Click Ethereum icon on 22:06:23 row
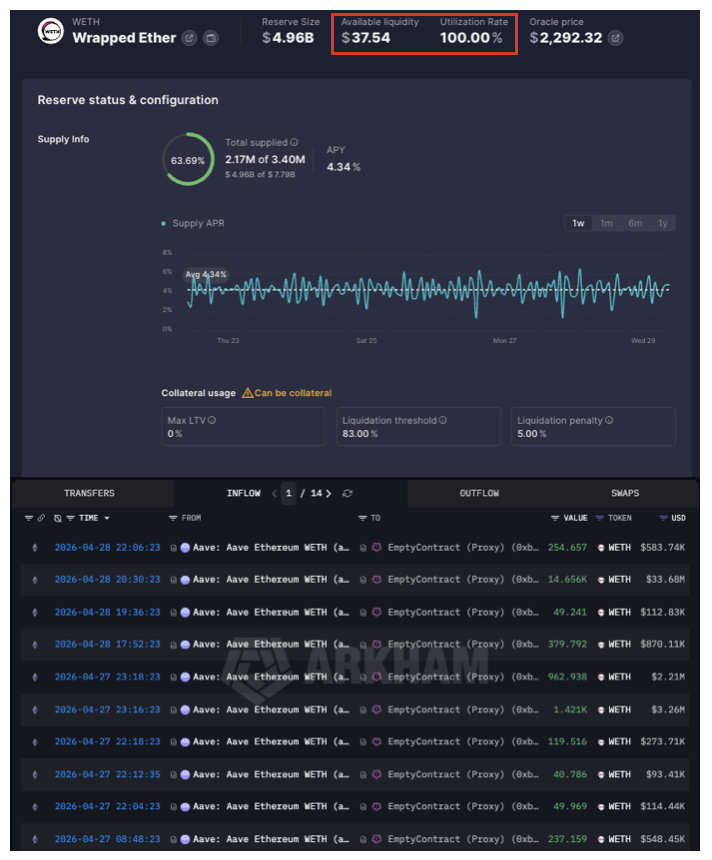 (x=35, y=547)
